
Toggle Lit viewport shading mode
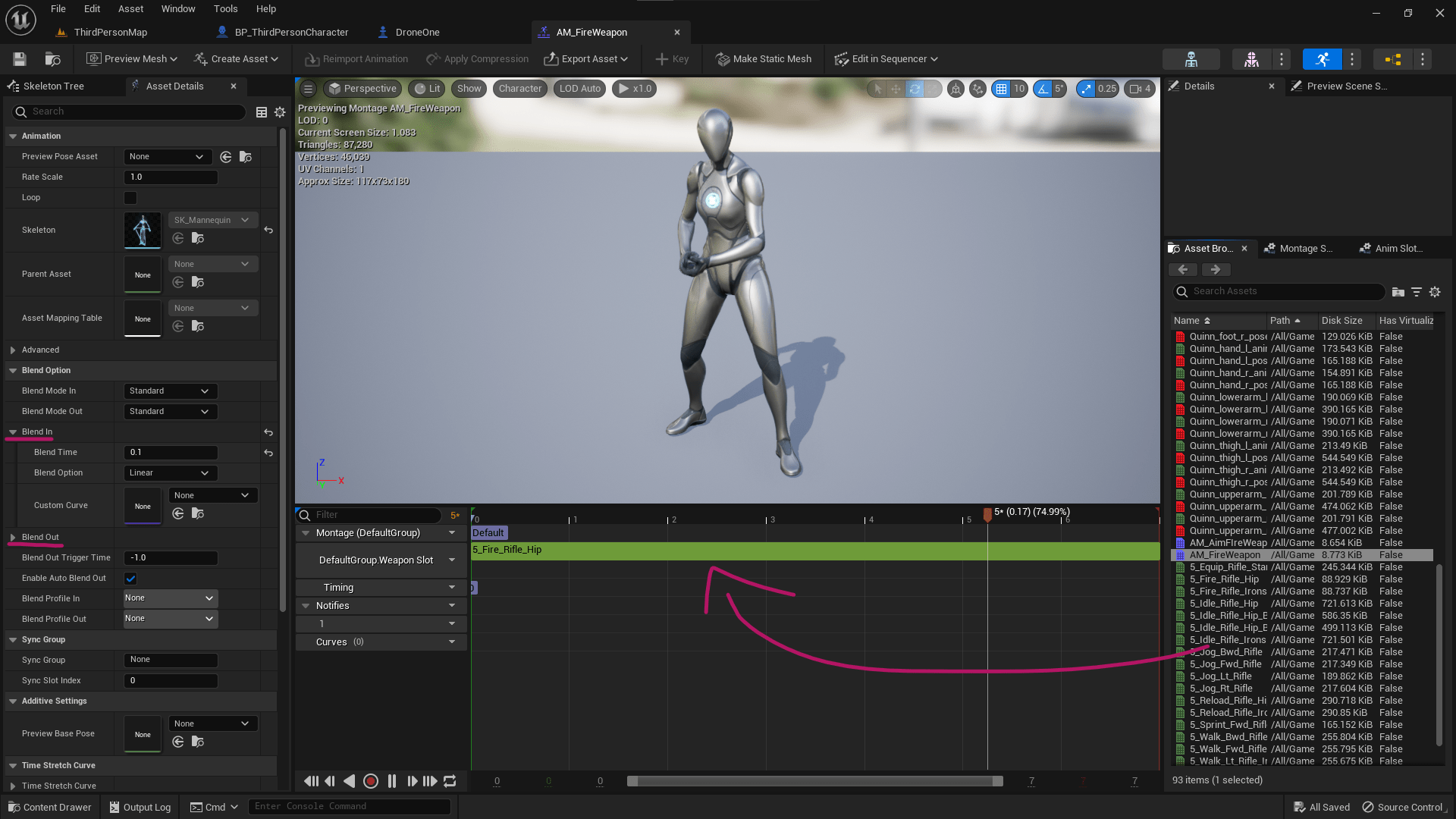pyautogui.click(x=427, y=88)
